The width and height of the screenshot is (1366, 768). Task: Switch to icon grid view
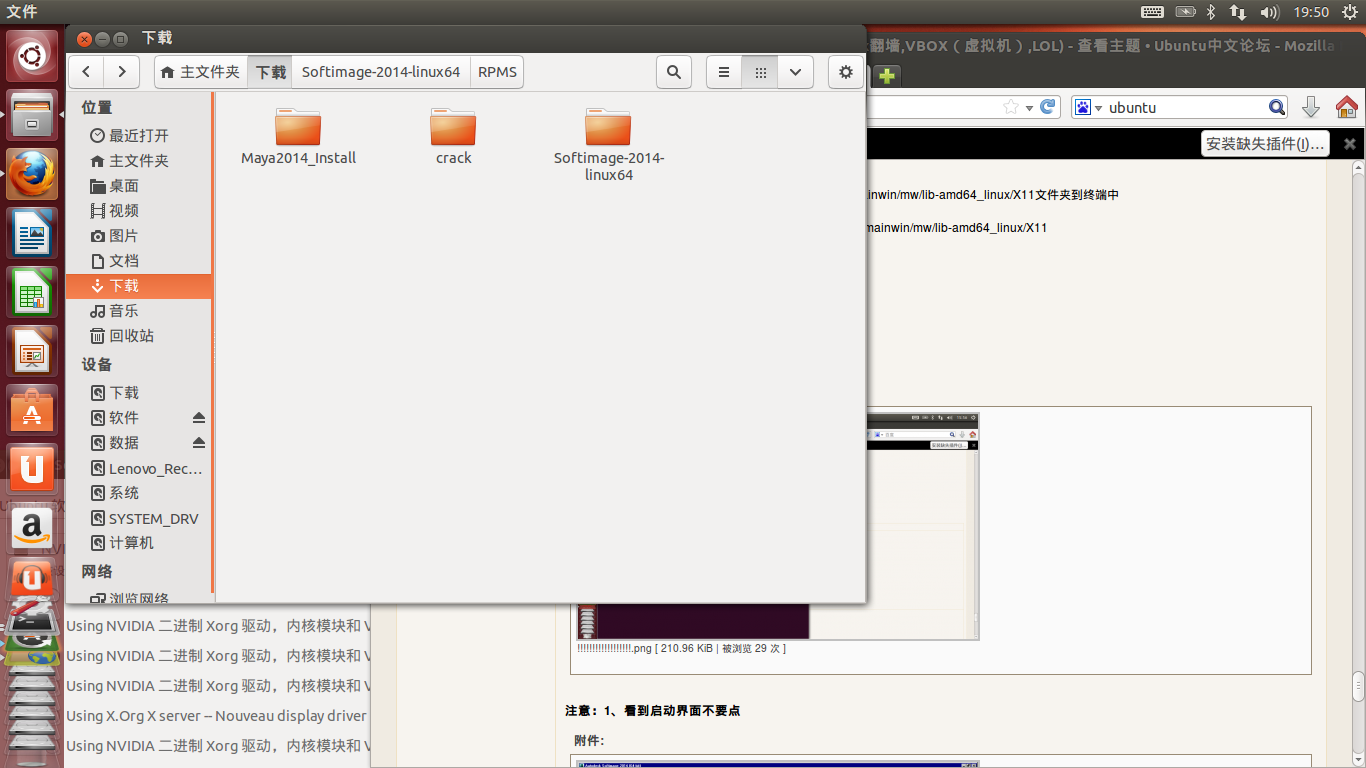click(x=760, y=72)
